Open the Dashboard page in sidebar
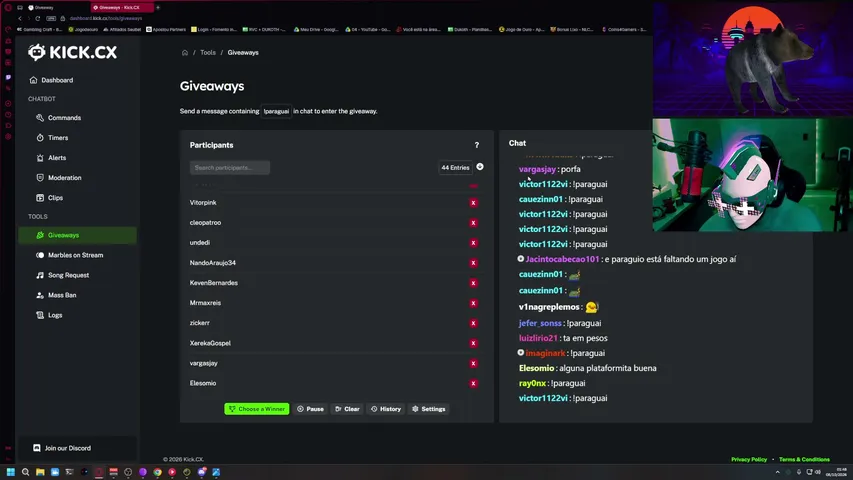The width and height of the screenshot is (853, 480). (x=52, y=80)
